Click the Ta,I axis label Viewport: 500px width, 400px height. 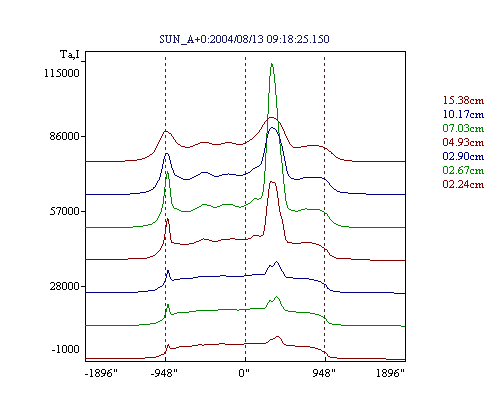click(x=70, y=54)
